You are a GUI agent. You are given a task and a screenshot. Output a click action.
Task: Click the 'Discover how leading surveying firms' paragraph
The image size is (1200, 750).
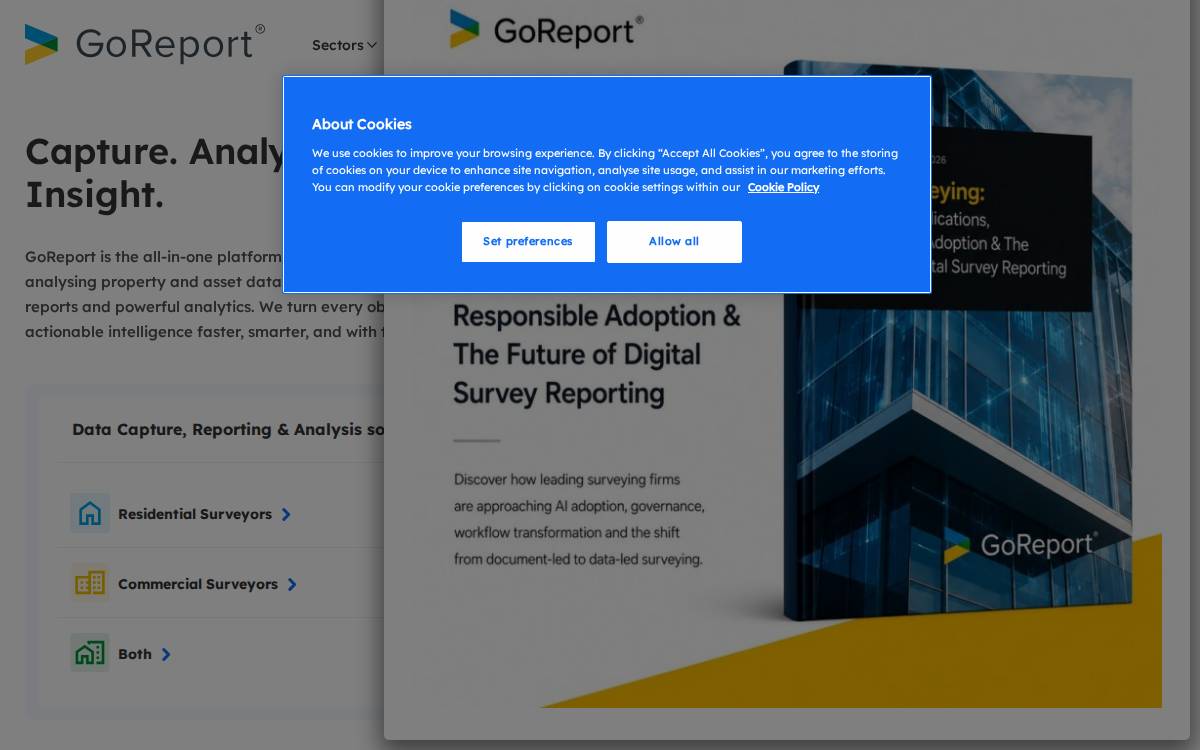click(x=579, y=519)
